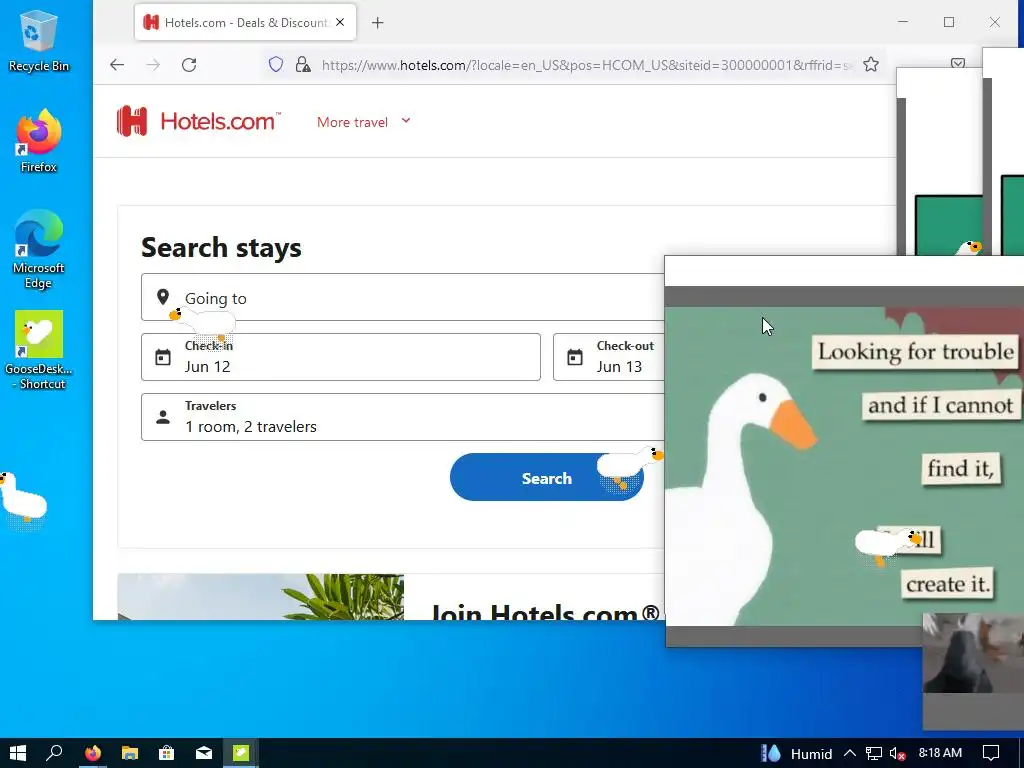Open the Check-in date Jun 12 picker
This screenshot has height=768, width=1024.
341,357
